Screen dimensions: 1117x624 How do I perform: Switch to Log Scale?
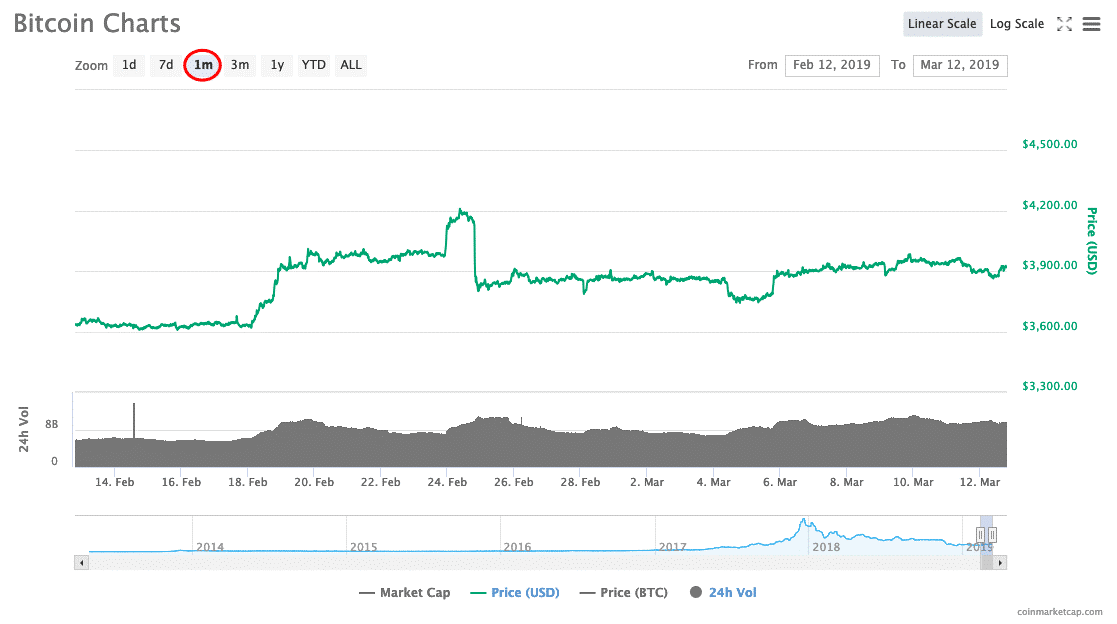tap(1017, 24)
